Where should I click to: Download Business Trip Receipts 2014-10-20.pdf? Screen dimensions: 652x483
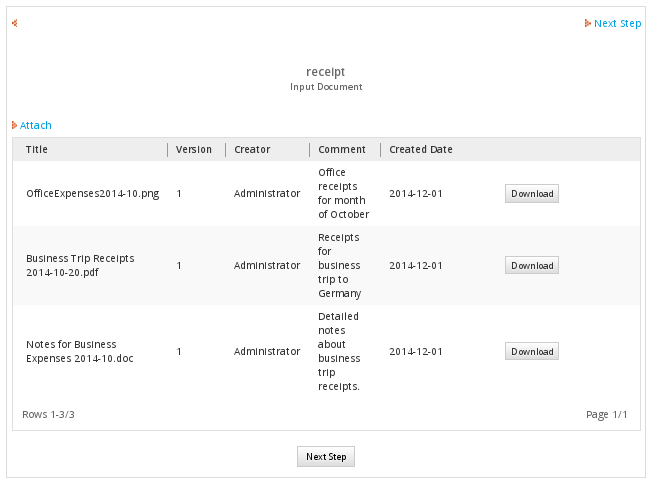pyautogui.click(x=531, y=266)
